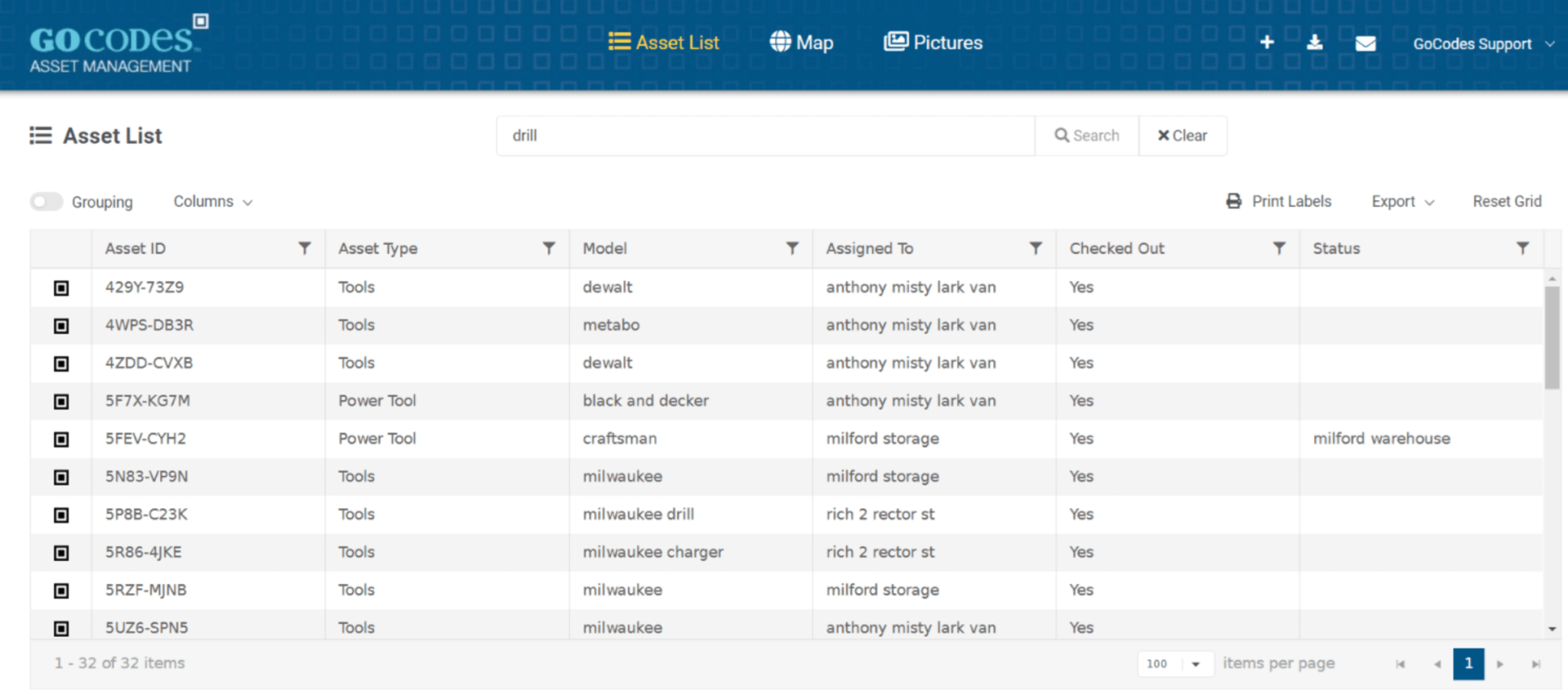Click the filter icon on Status column
This screenshot has width=1568, height=695.
1522,248
